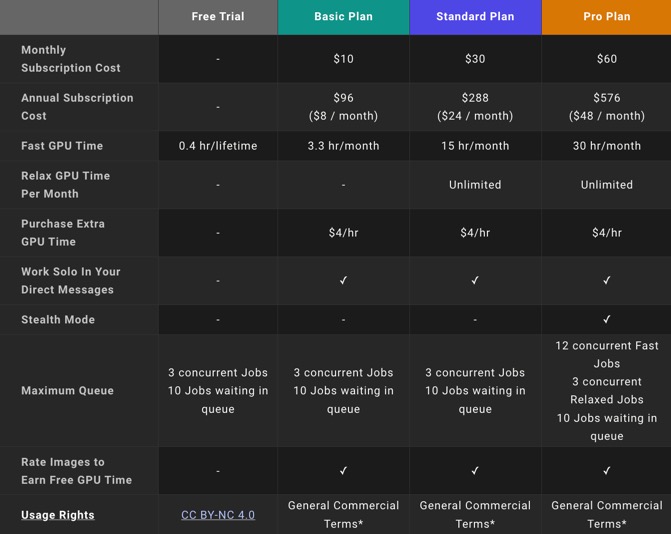Click Standard Plan Work Solo checkmark
The image size is (671, 534).
pyautogui.click(x=475, y=281)
